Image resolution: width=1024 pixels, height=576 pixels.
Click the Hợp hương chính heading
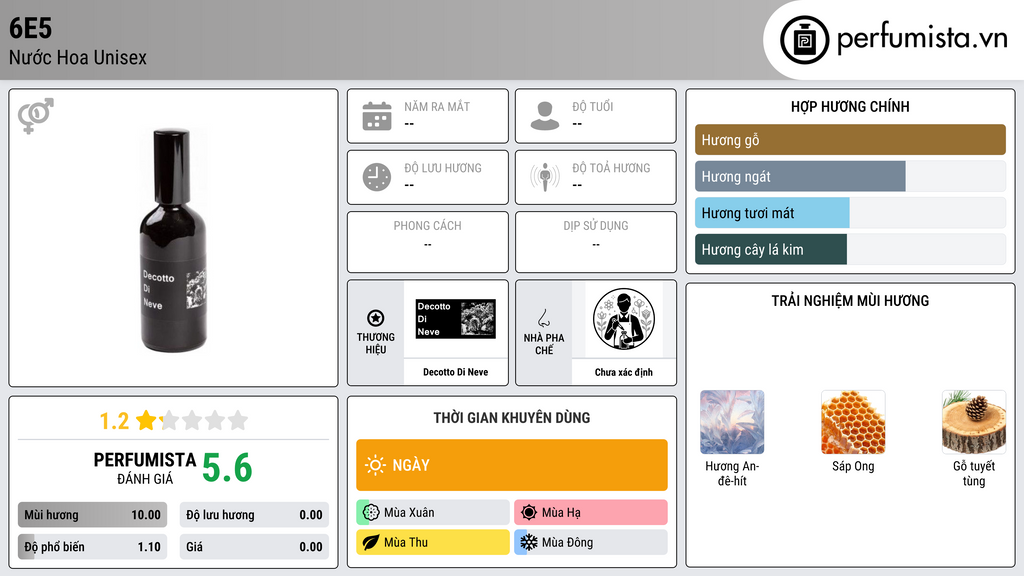point(850,106)
